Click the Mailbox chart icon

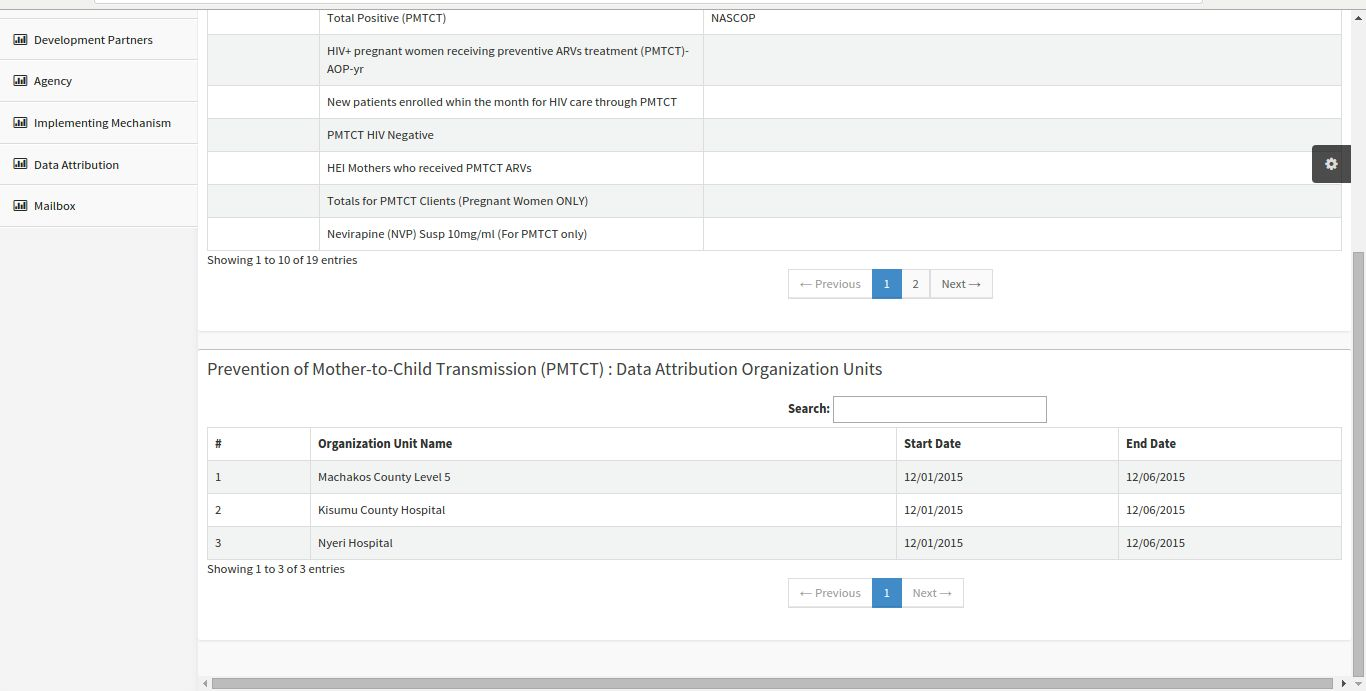click(x=20, y=206)
